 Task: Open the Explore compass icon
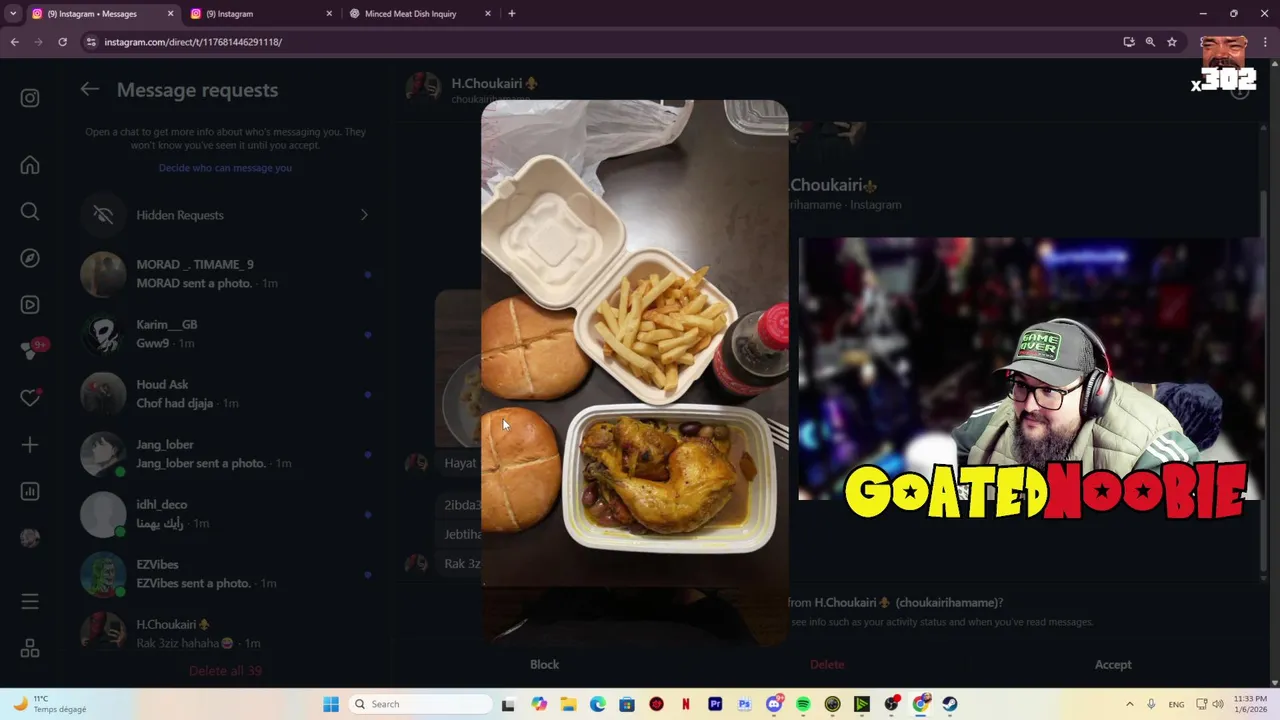[x=30, y=258]
